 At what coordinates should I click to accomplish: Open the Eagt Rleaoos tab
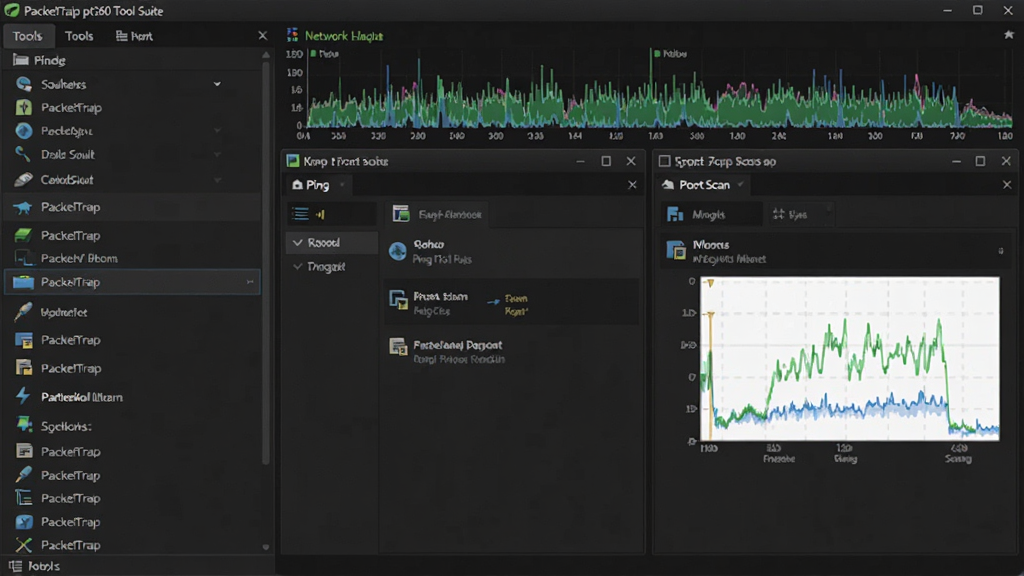[438, 214]
